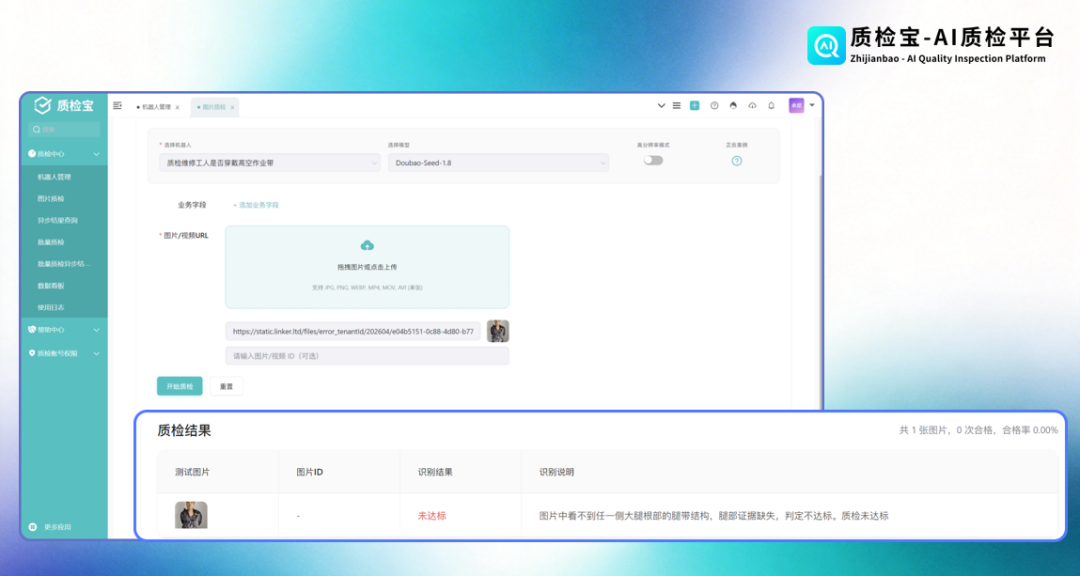Screen dimensions: 1080x576
Task: Collapse the 质检中心 menu group
Action: pos(64,154)
